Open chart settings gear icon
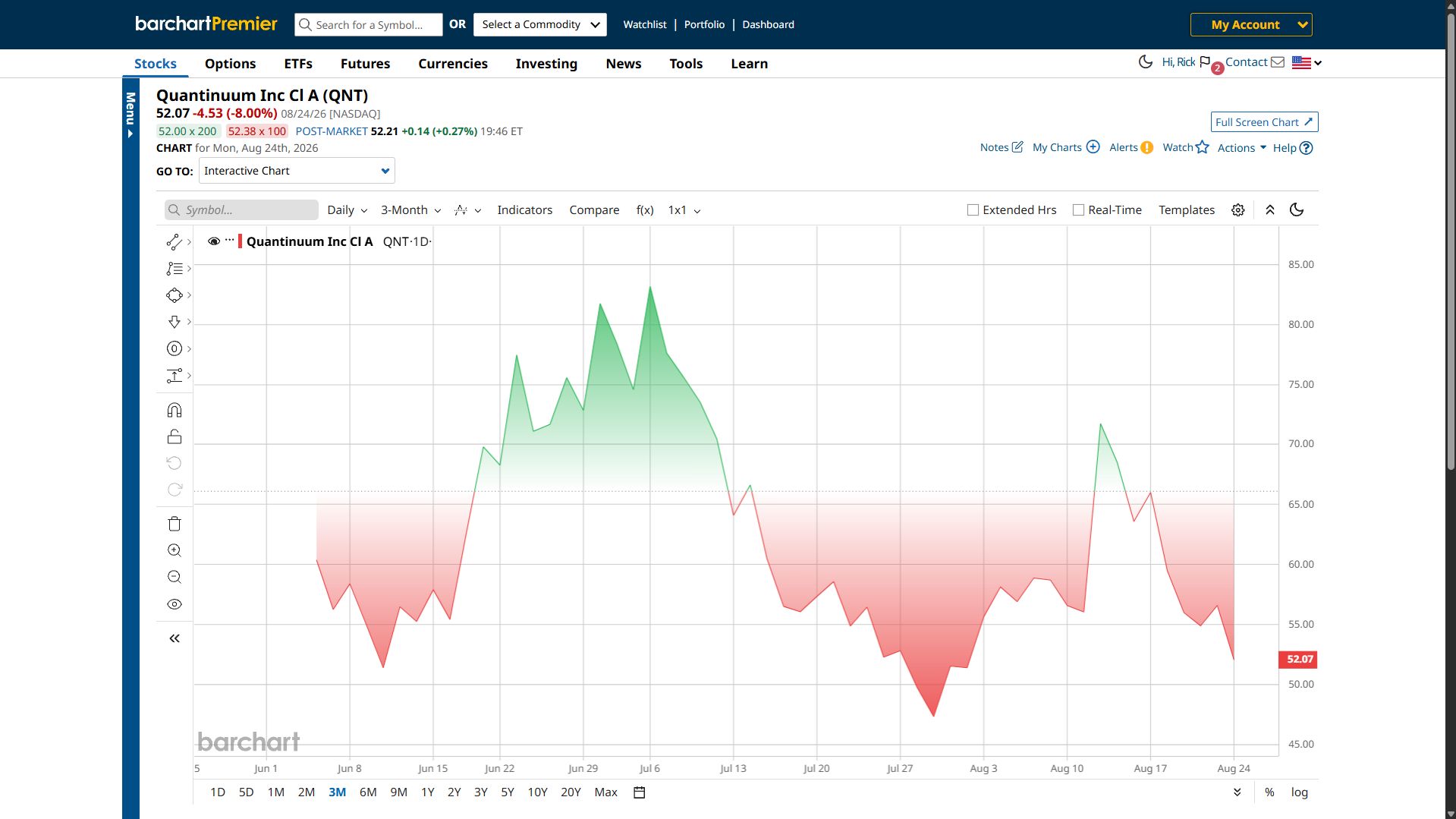This screenshot has width=1456, height=819. (1237, 210)
